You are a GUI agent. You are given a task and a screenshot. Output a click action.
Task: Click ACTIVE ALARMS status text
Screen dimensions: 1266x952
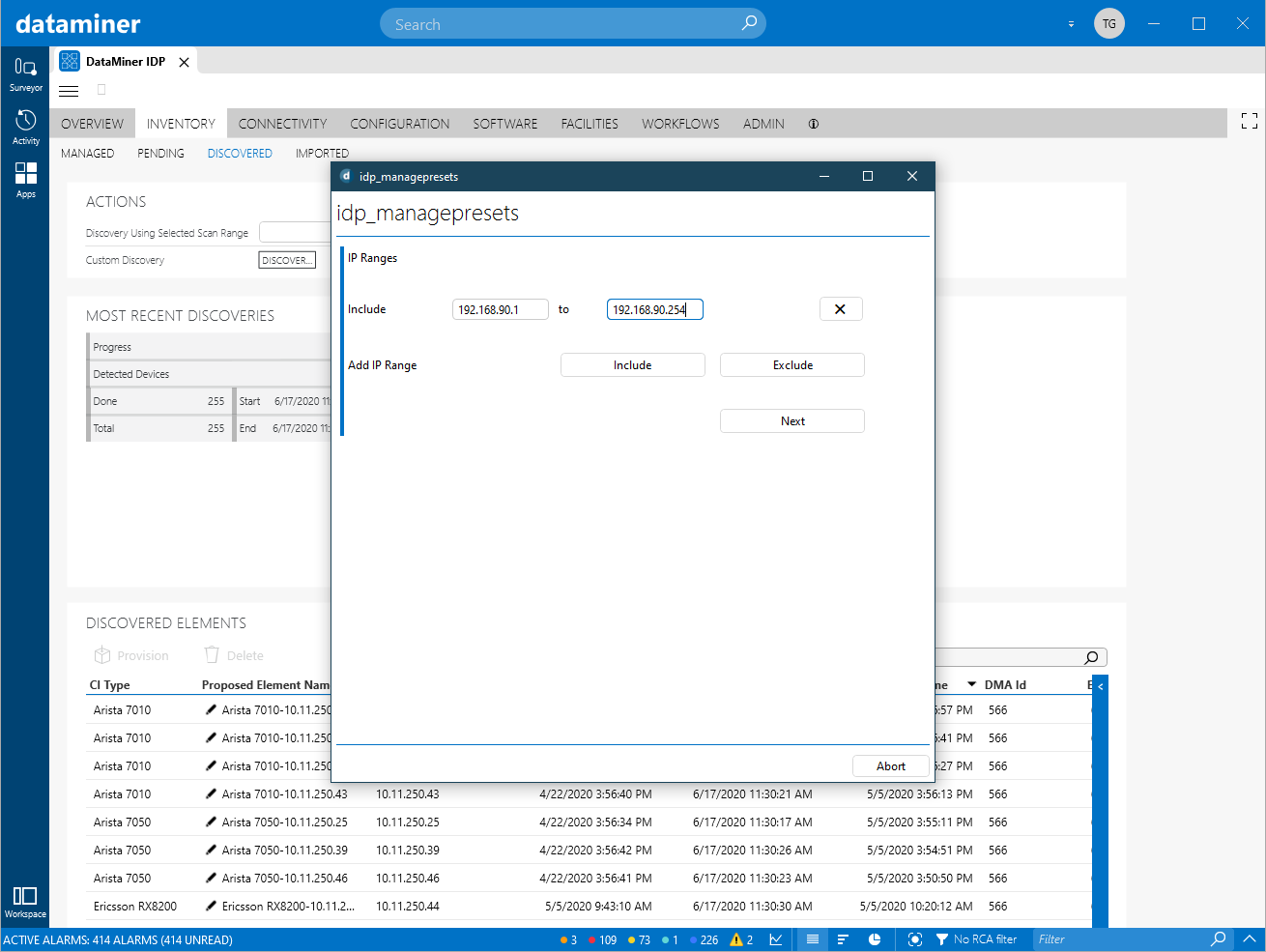(x=118, y=939)
